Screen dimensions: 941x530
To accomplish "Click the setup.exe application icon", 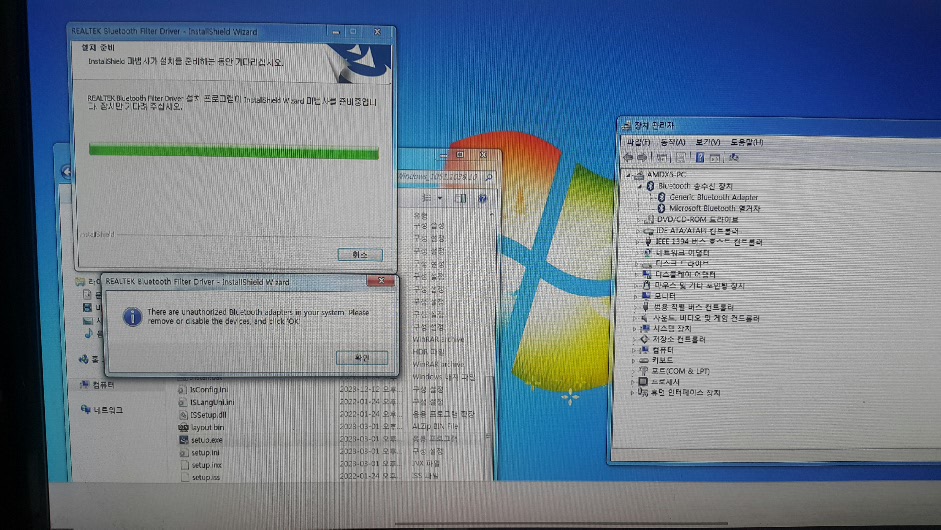I will [x=184, y=440].
